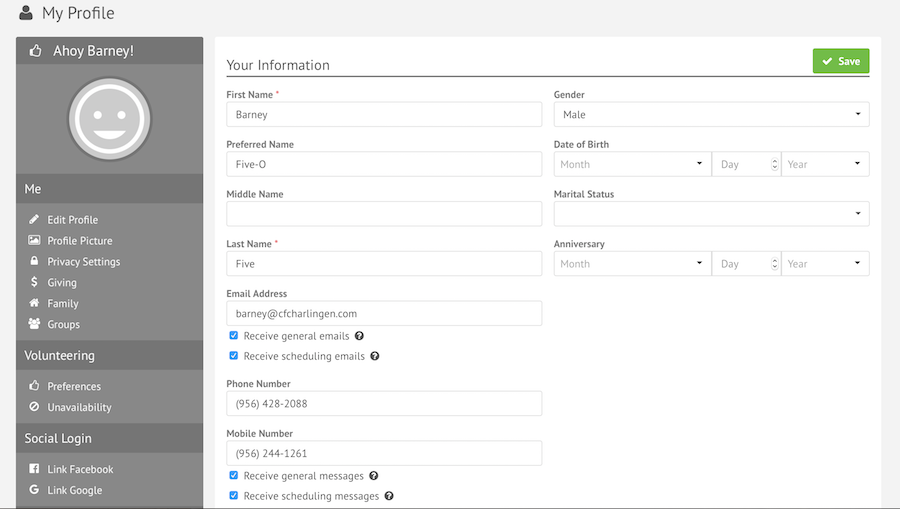The image size is (900, 509).
Task: Click the smiley avatar profile picture
Action: pyautogui.click(x=110, y=119)
